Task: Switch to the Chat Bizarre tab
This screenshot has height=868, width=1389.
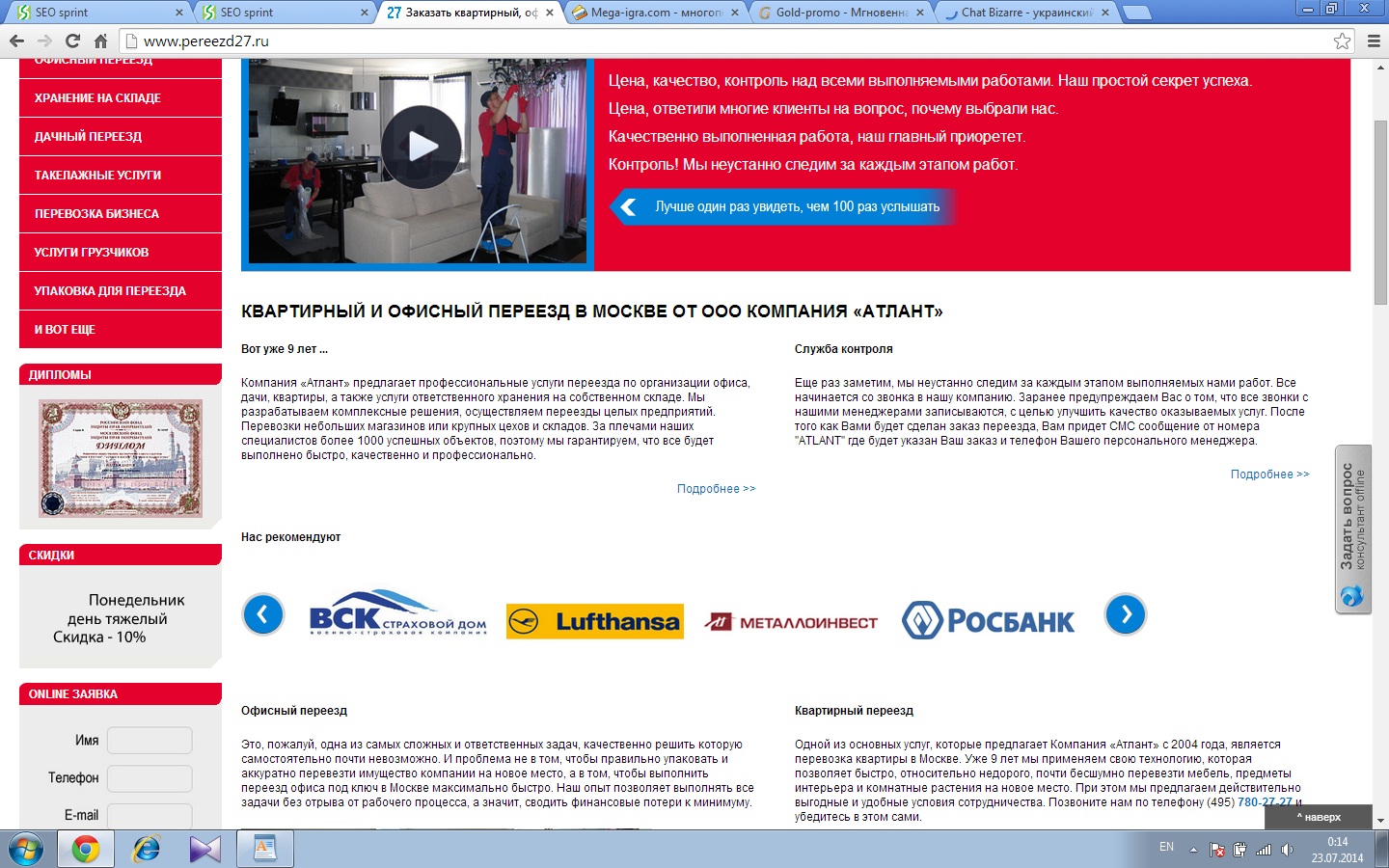Action: pyautogui.click(x=1026, y=13)
